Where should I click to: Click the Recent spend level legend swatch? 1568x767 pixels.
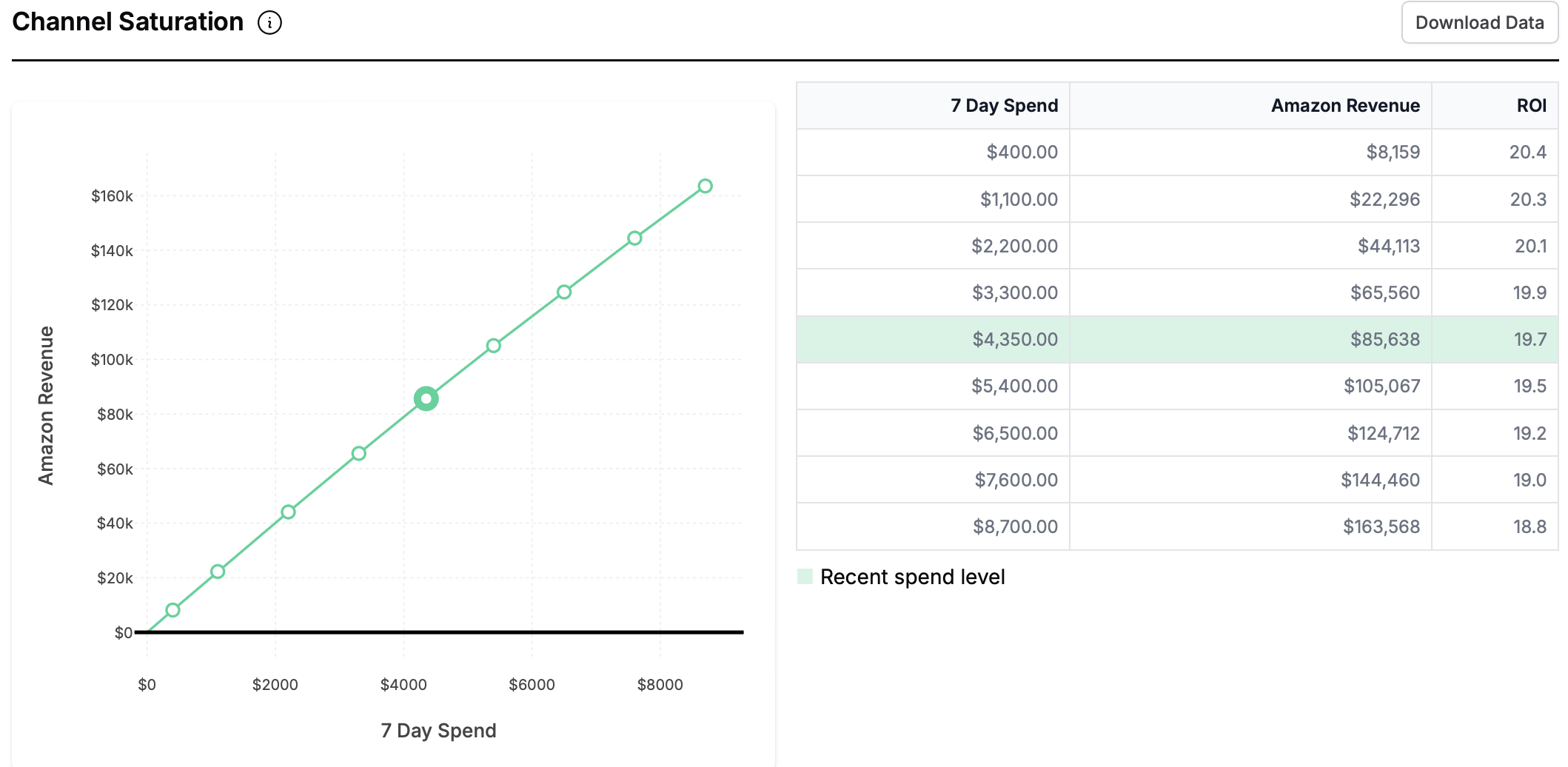pyautogui.click(x=805, y=577)
